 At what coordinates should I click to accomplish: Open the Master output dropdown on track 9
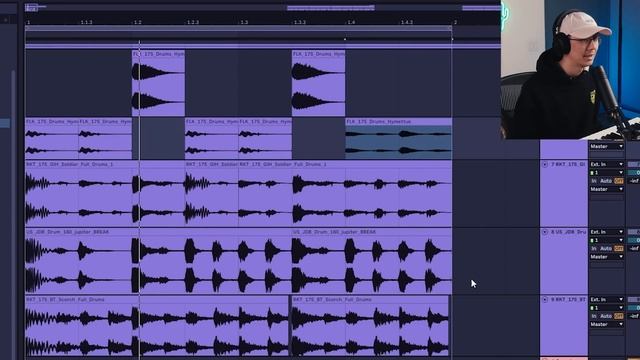click(x=607, y=324)
